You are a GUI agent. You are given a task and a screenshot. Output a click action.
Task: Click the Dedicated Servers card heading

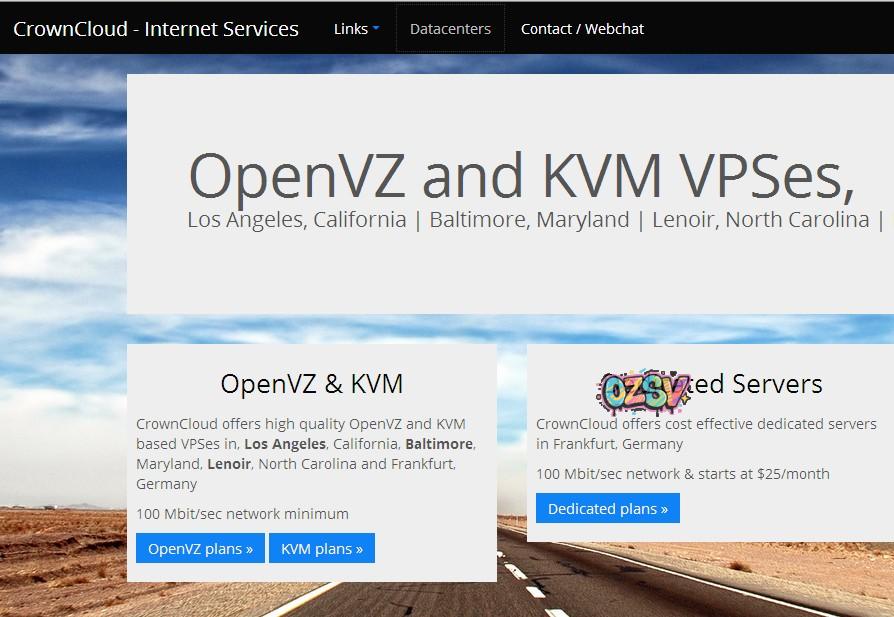coord(710,384)
